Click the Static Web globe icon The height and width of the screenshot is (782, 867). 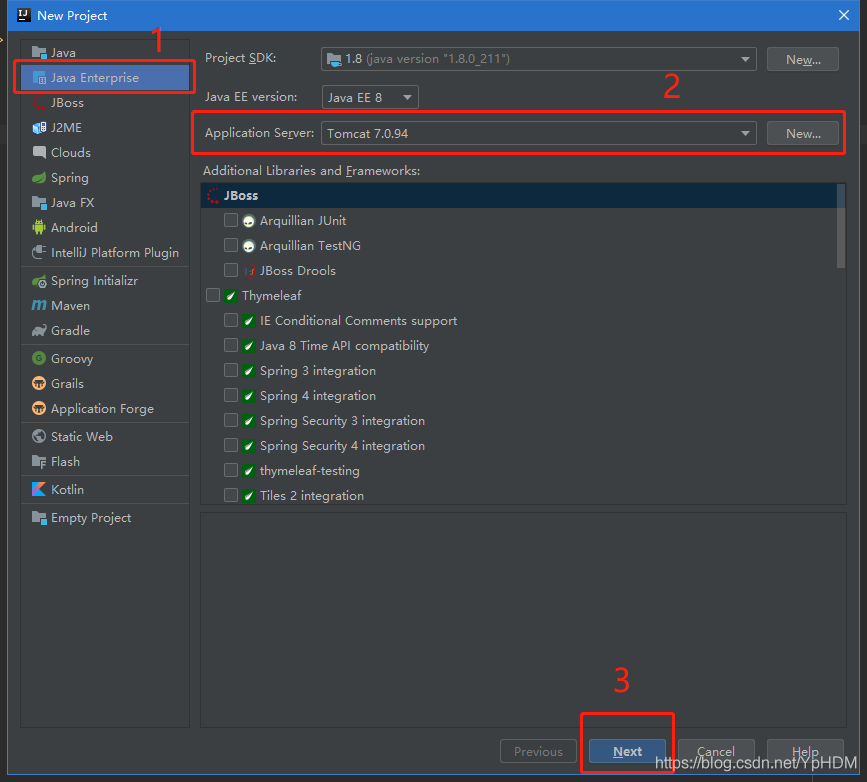(x=39, y=436)
